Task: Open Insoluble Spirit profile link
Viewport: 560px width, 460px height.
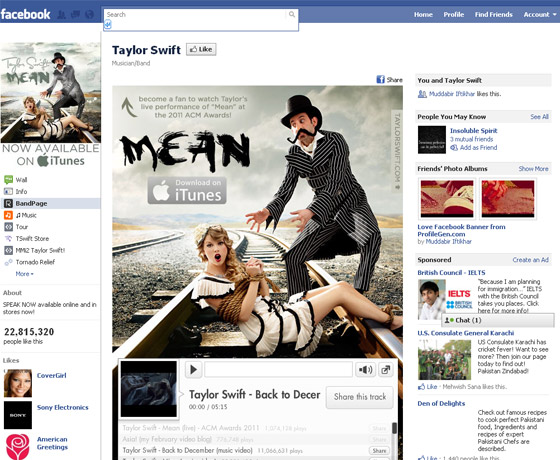Action: point(474,131)
